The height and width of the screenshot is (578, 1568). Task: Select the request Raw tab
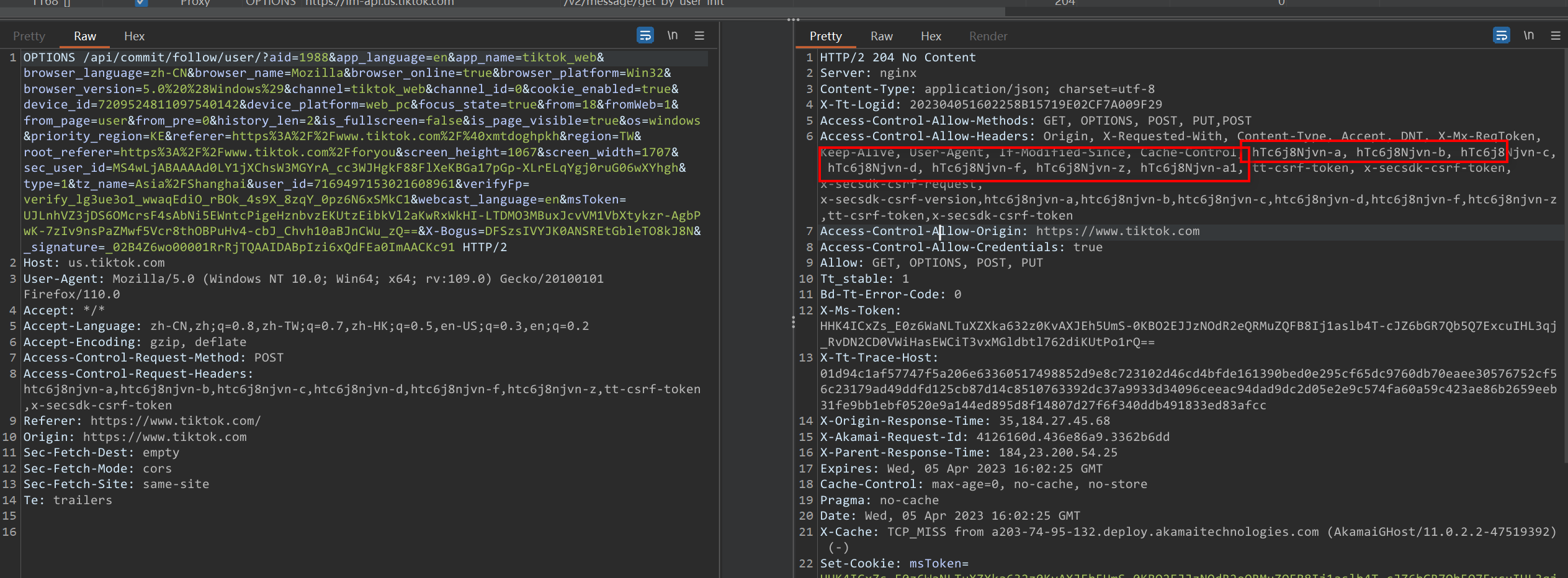pos(85,36)
